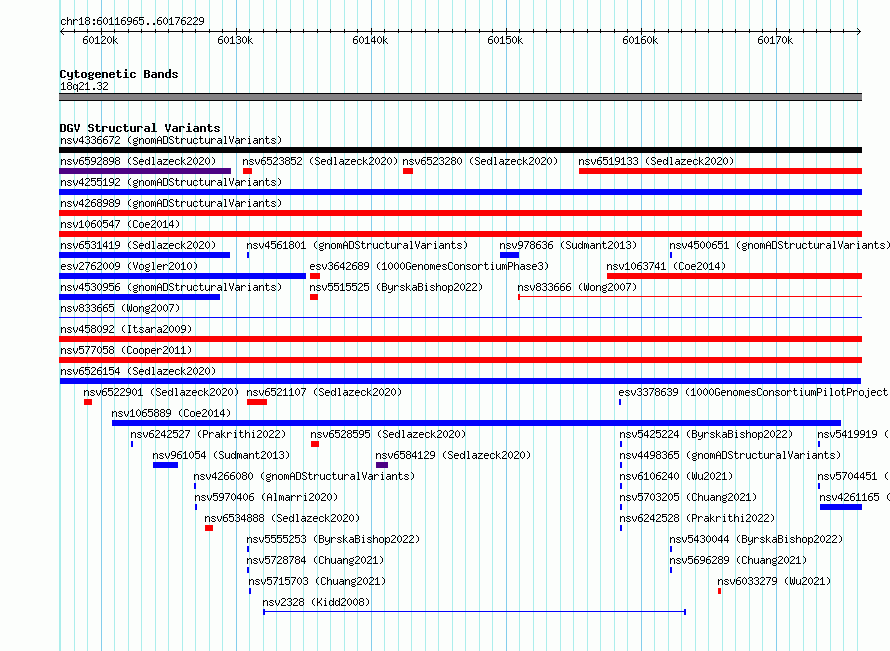Viewport: 890px width, 651px height.
Task: Open variant nsv4498365 (gnomADStructuralVariants)
Action: pyautogui.click(x=730, y=455)
